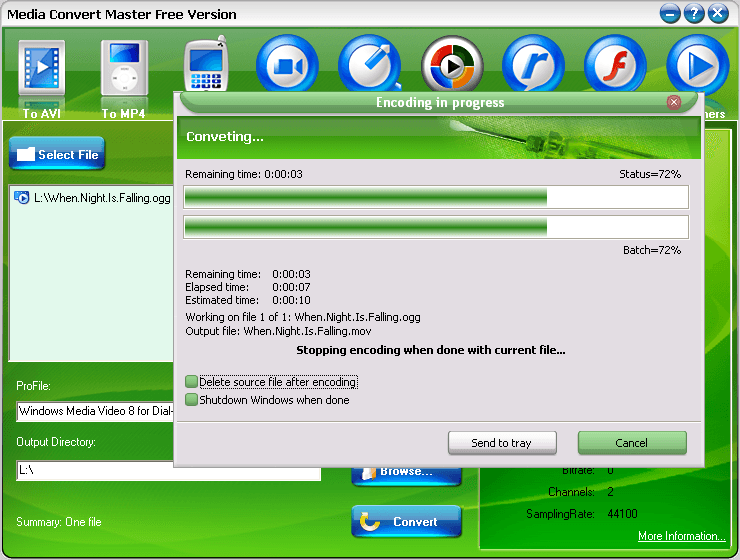Click the Output Directory L:\ field
This screenshot has width=740, height=560.
[x=168, y=473]
